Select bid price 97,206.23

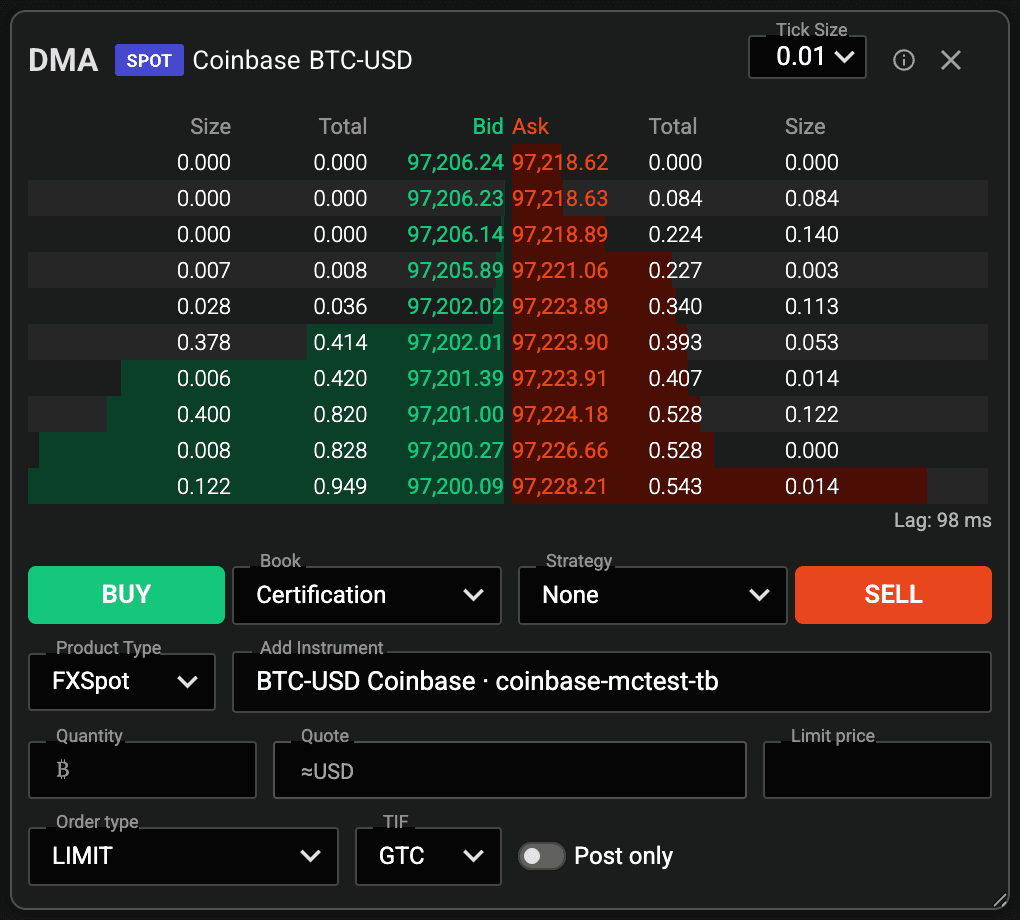(455, 198)
